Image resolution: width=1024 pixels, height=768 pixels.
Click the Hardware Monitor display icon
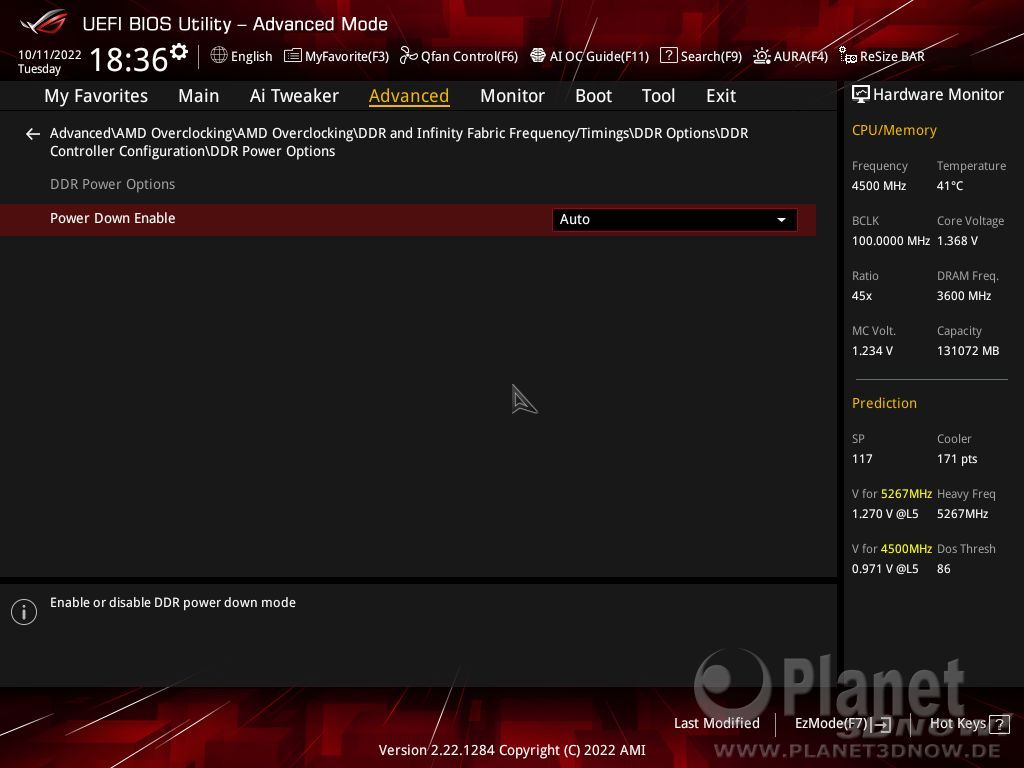861,95
